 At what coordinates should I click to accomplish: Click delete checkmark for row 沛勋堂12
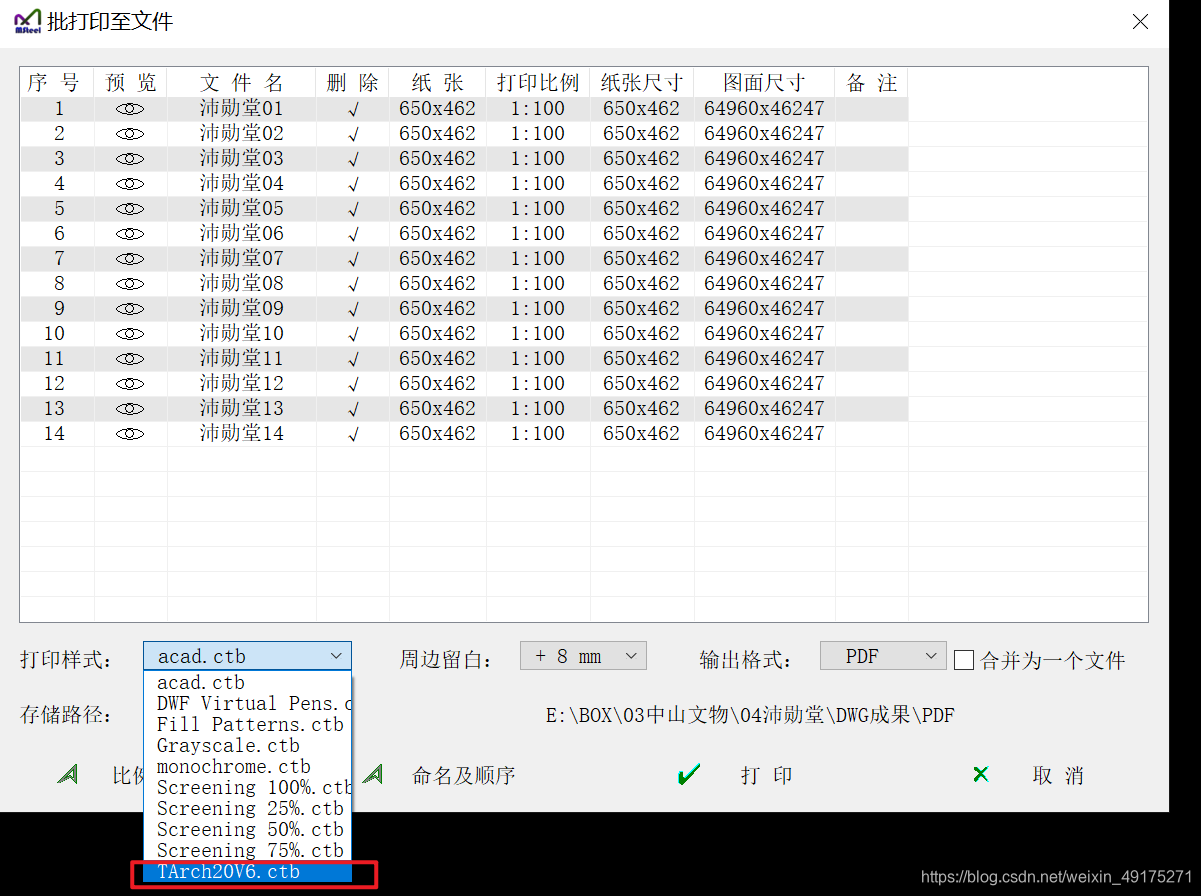353,385
